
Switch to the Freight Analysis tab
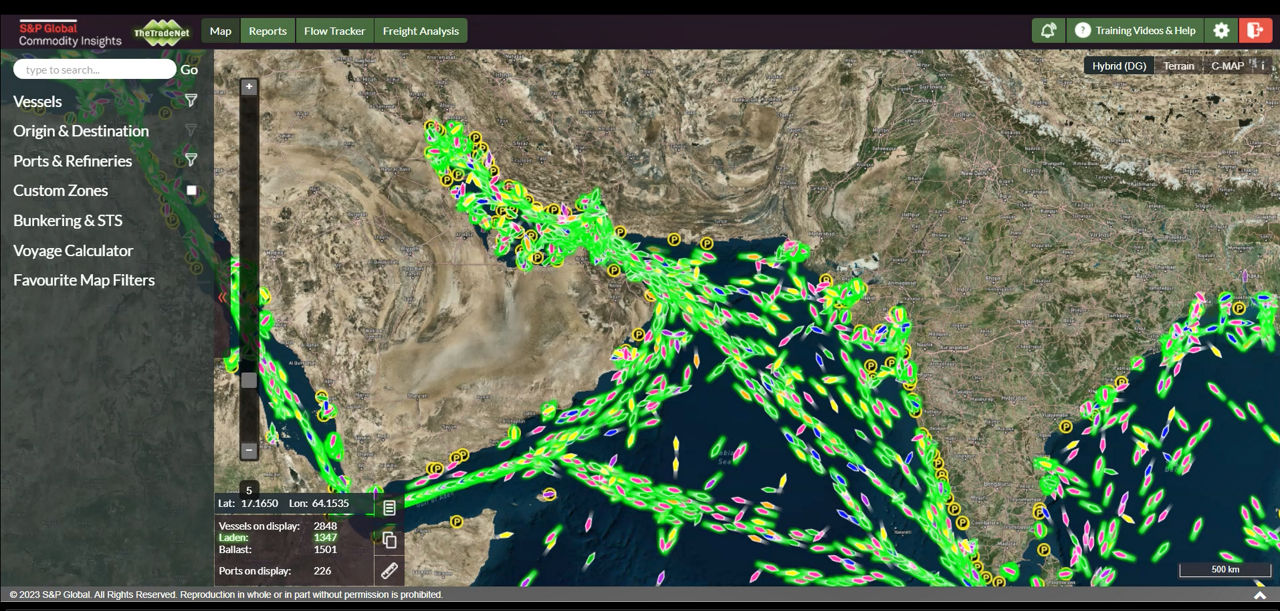[x=420, y=31]
